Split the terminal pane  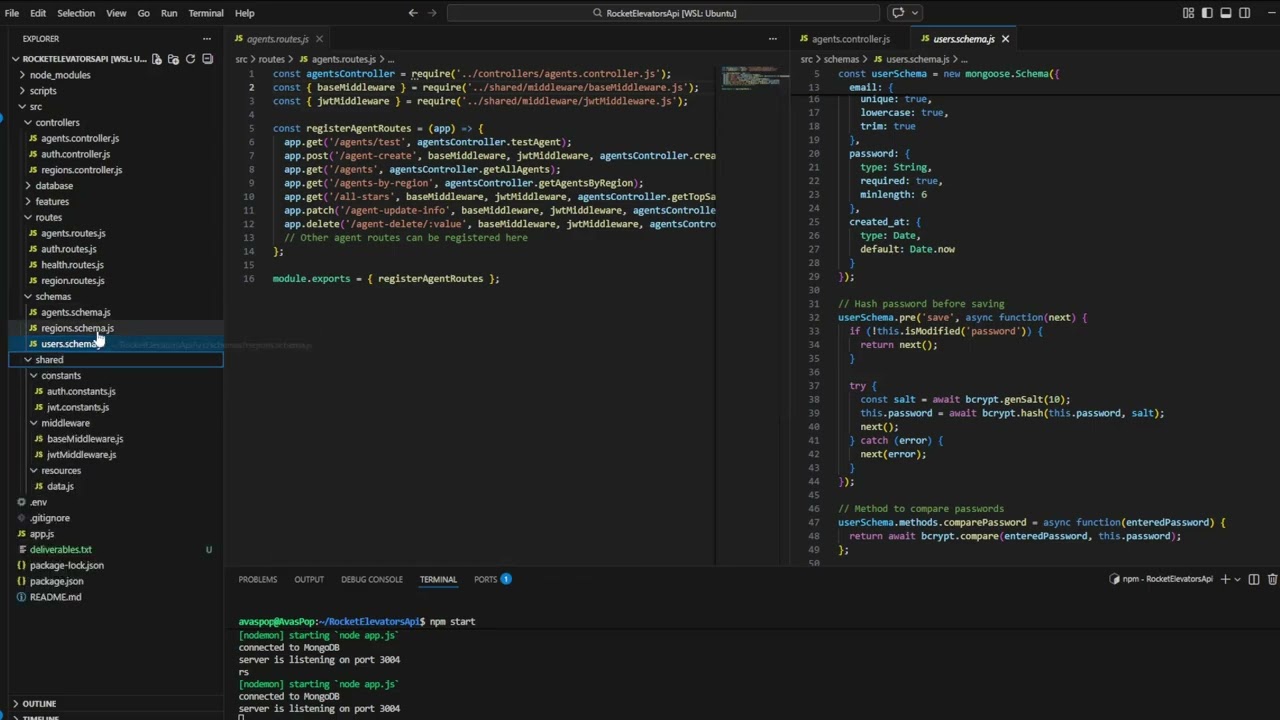tap(1254, 579)
